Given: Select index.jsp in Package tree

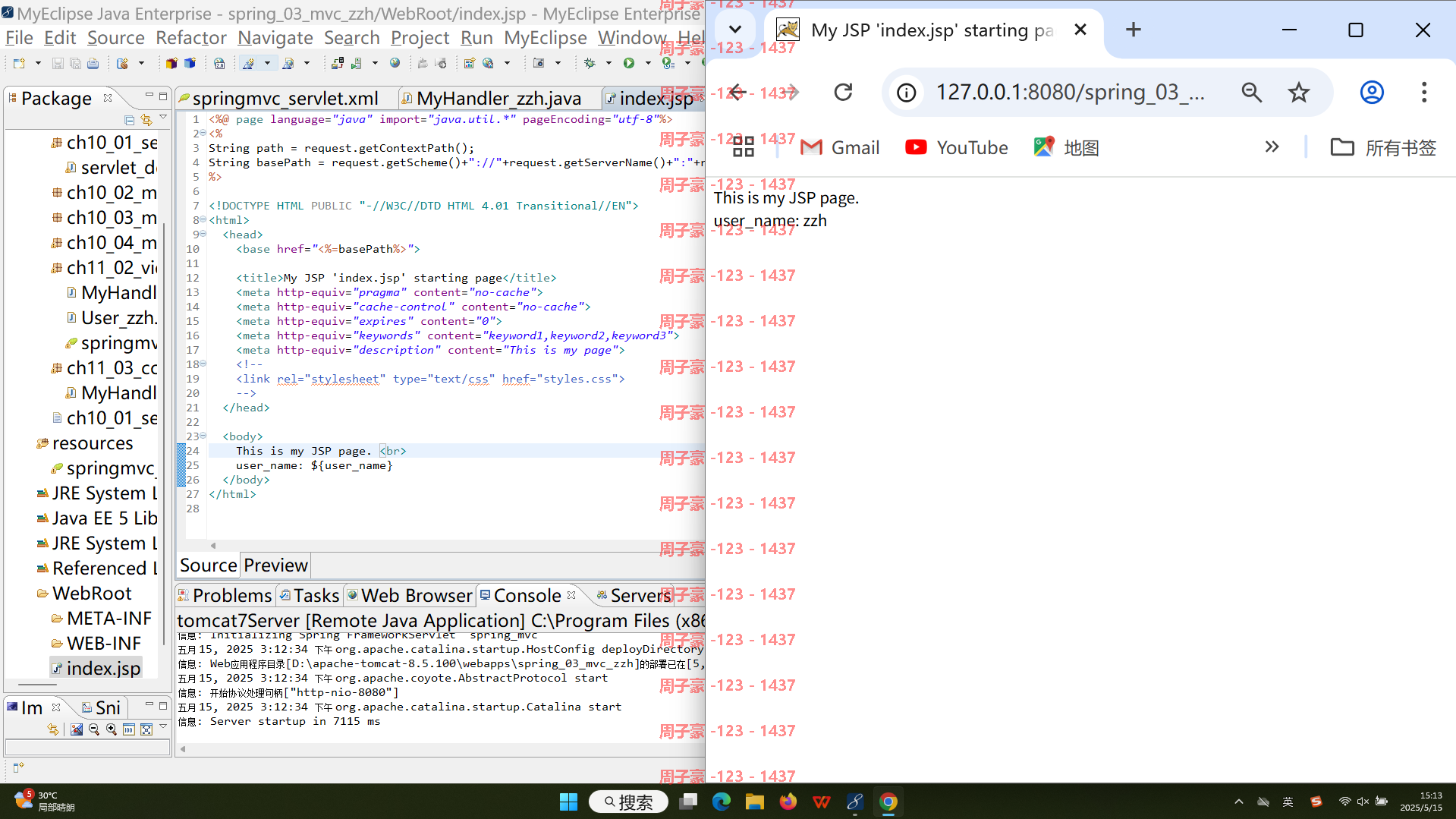Looking at the screenshot, I should (x=96, y=669).
